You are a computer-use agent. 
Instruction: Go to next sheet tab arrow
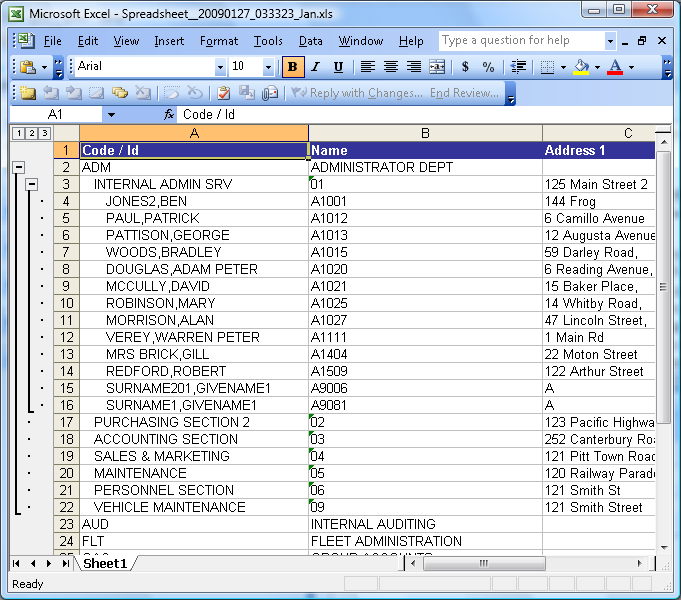pyautogui.click(x=49, y=564)
